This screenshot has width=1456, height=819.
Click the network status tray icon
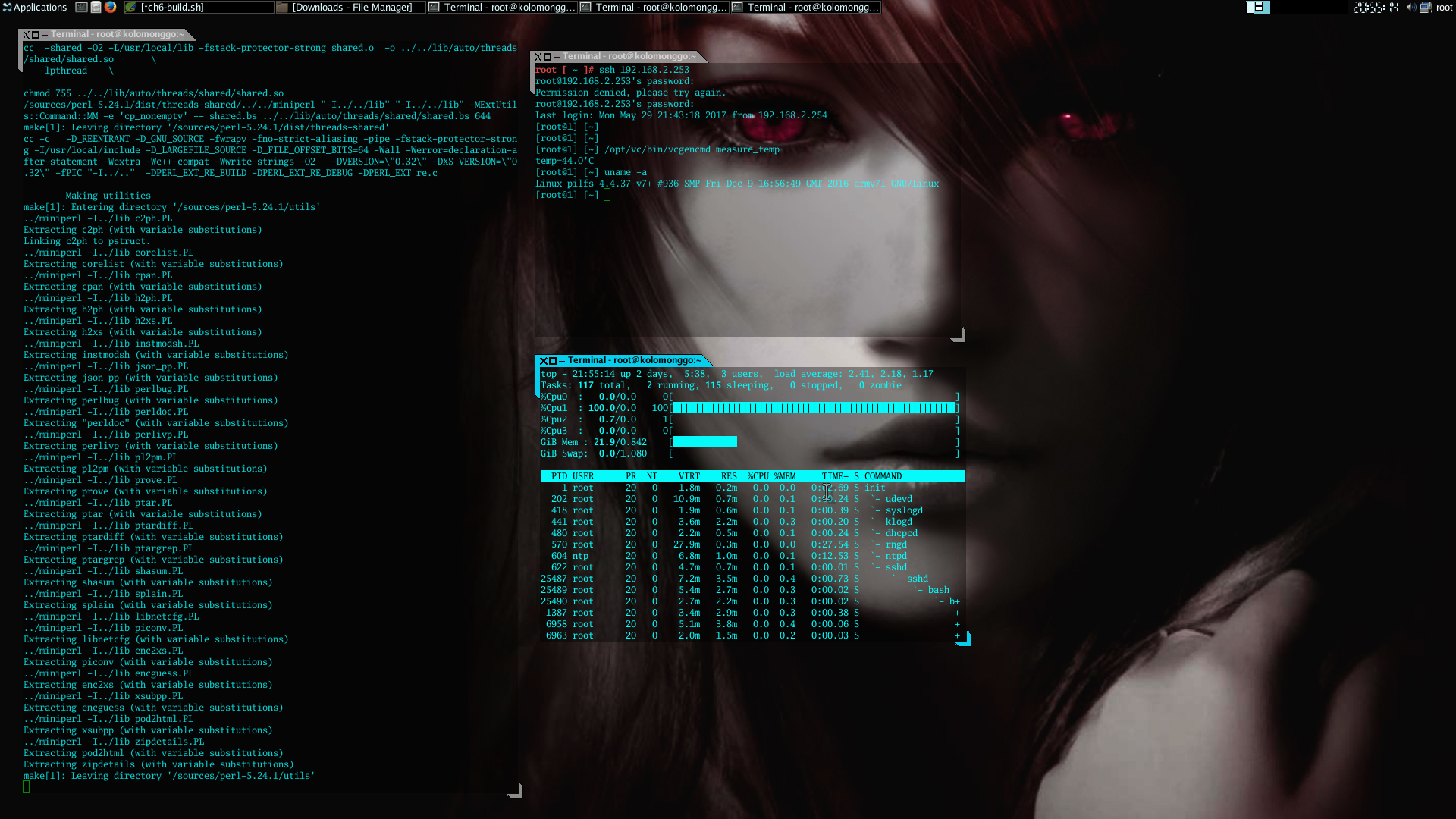[1426, 7]
